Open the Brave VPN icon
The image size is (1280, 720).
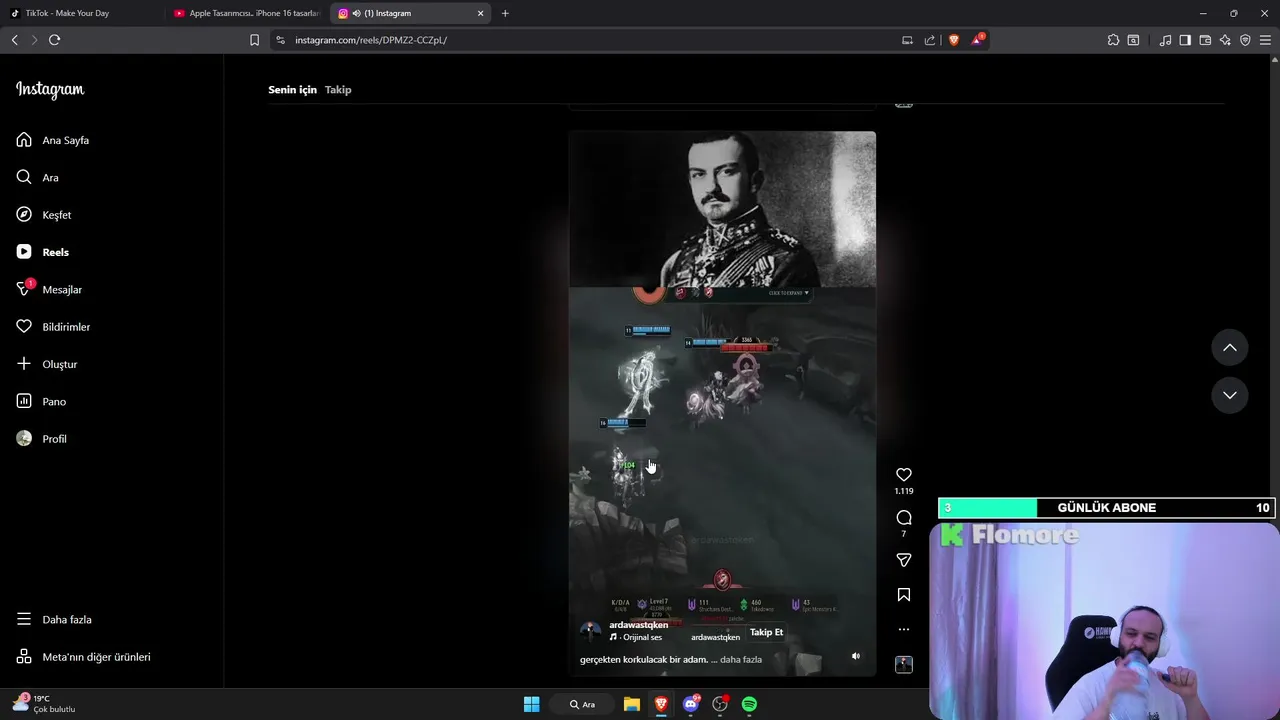(x=1245, y=40)
